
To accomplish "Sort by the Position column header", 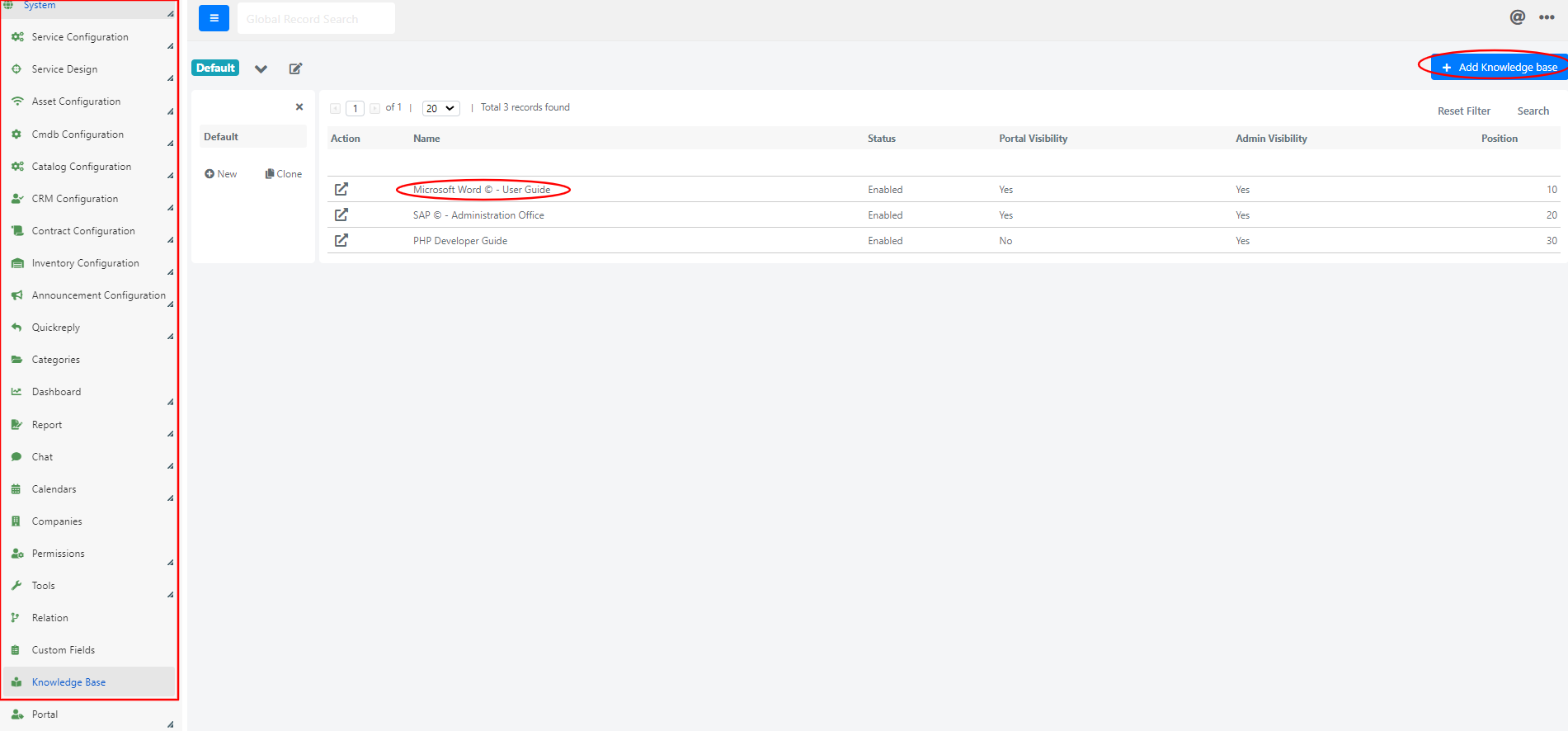I will [1500, 139].
